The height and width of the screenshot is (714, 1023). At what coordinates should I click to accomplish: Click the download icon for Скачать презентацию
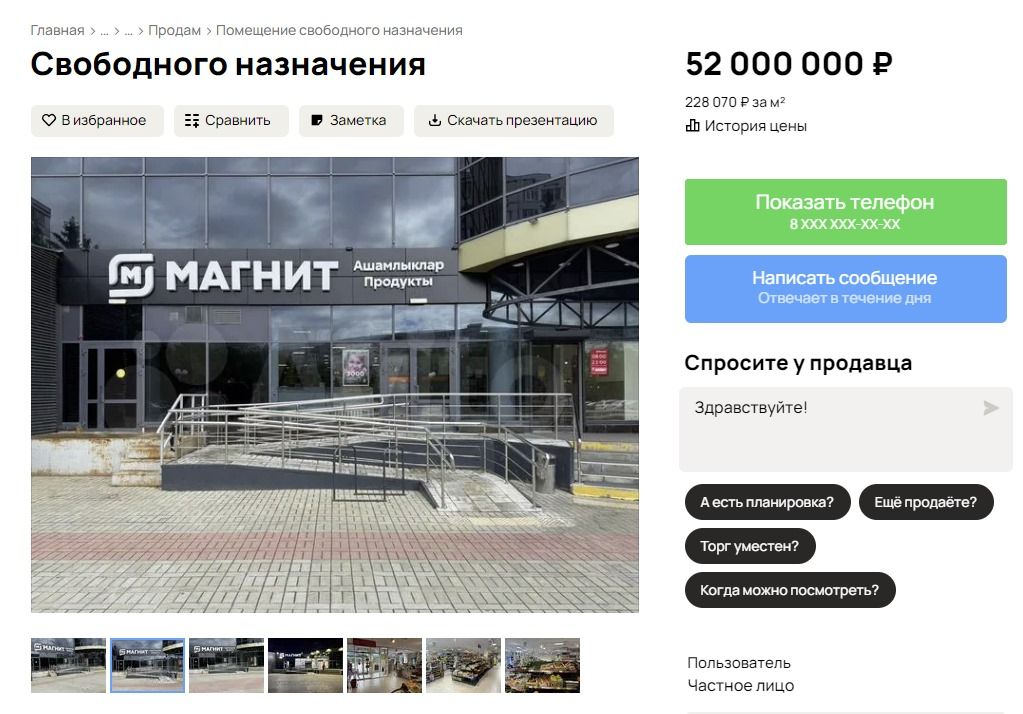(435, 120)
